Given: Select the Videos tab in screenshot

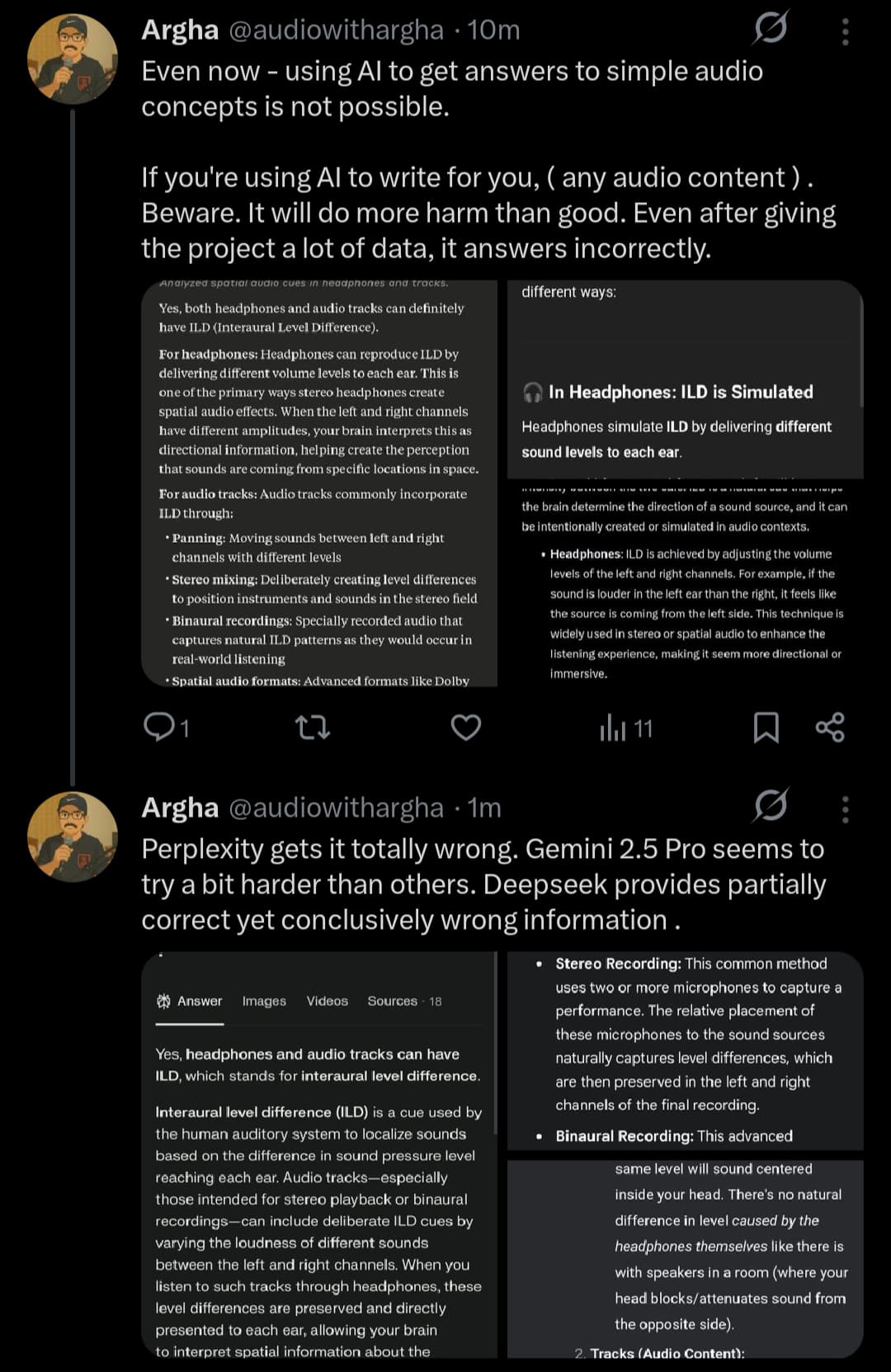Looking at the screenshot, I should (328, 1001).
